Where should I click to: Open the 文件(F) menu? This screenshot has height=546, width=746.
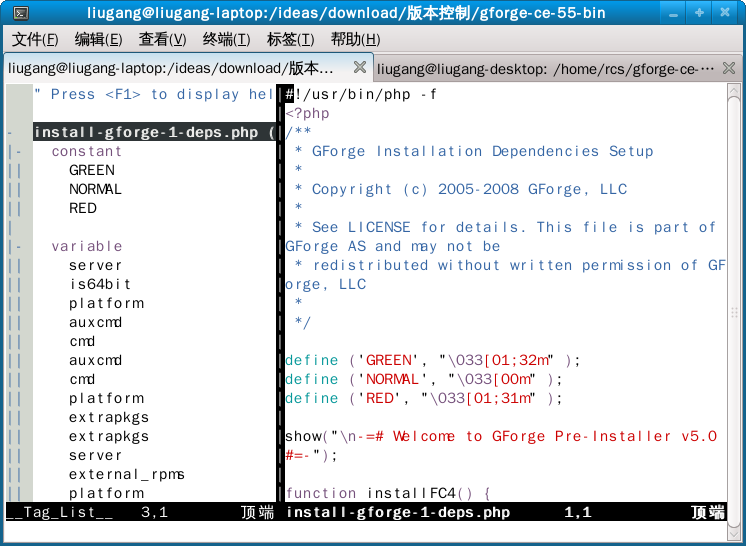(x=35, y=39)
